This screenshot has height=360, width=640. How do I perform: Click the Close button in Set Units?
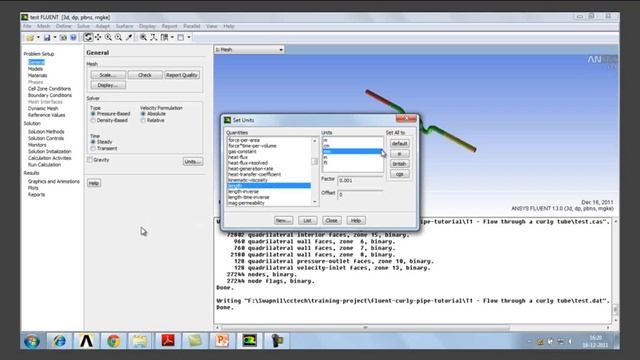[331, 220]
